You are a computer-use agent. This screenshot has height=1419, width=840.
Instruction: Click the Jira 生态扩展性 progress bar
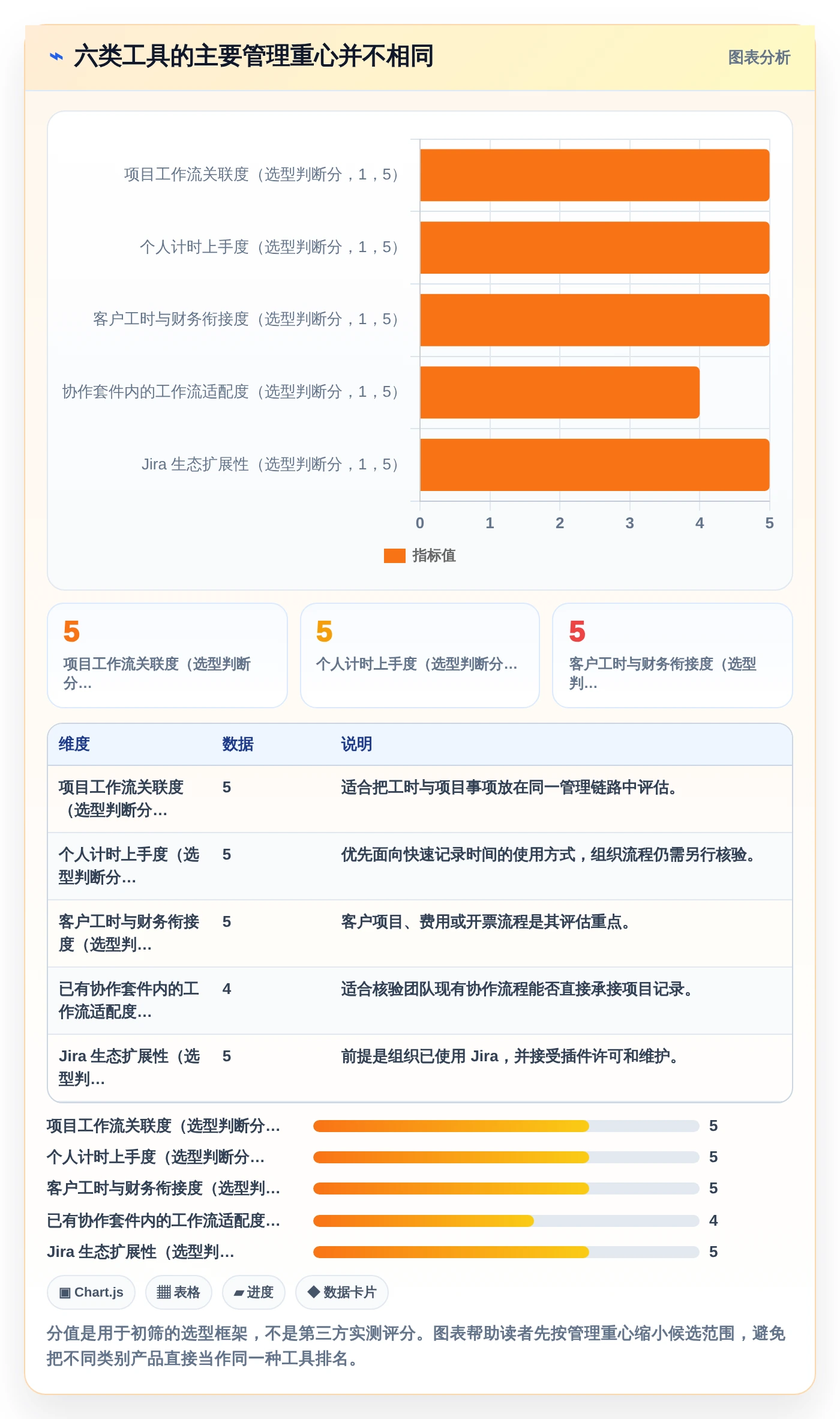click(506, 1252)
